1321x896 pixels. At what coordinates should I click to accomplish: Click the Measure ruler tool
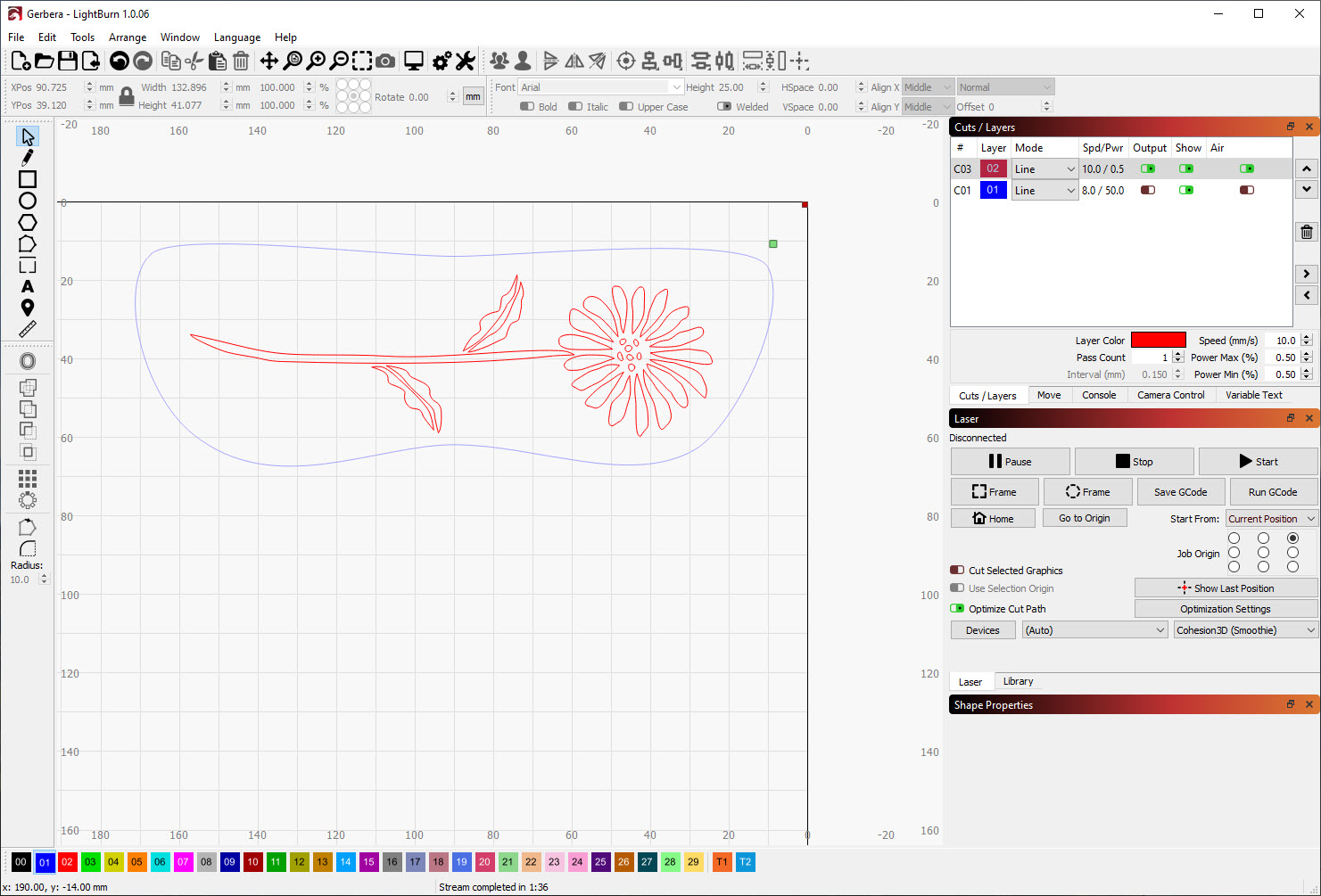28,330
